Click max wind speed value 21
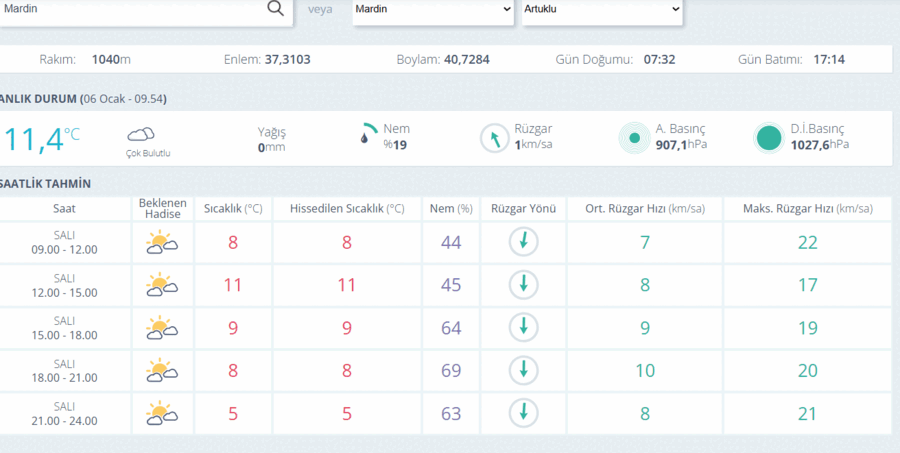Screen dimensions: 900x453 click(x=808, y=413)
